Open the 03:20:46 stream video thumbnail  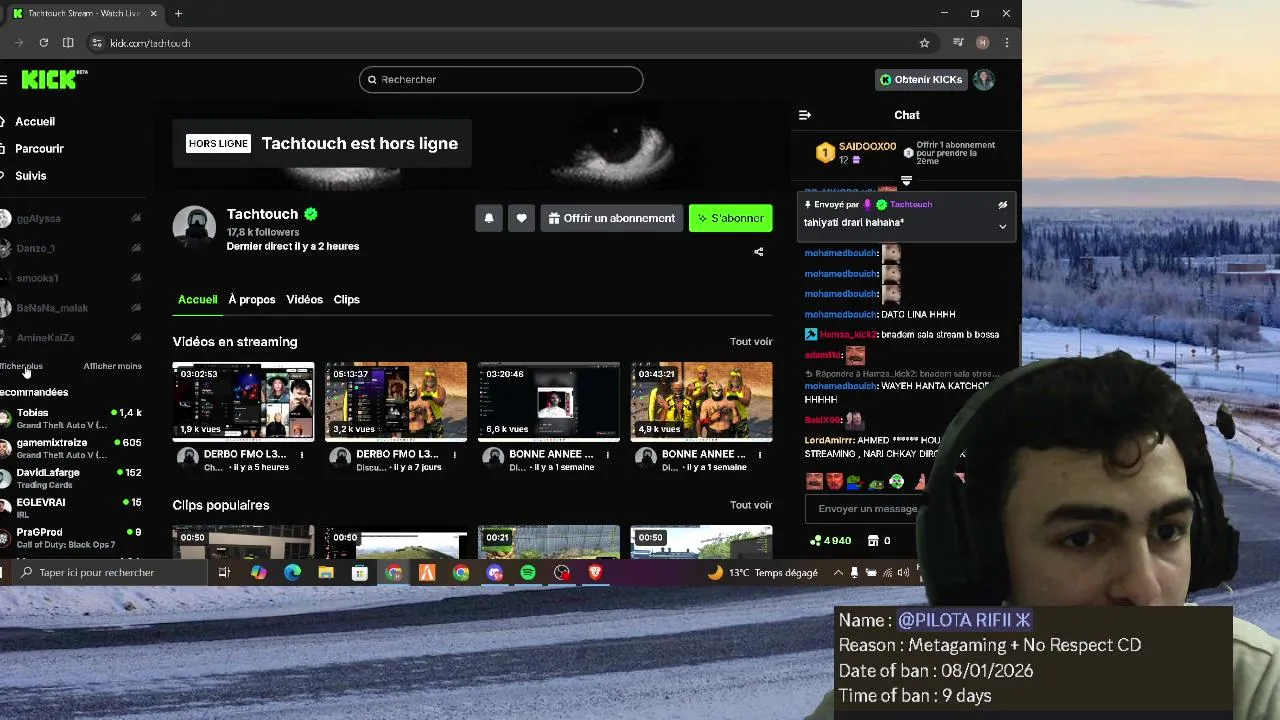[x=549, y=402]
